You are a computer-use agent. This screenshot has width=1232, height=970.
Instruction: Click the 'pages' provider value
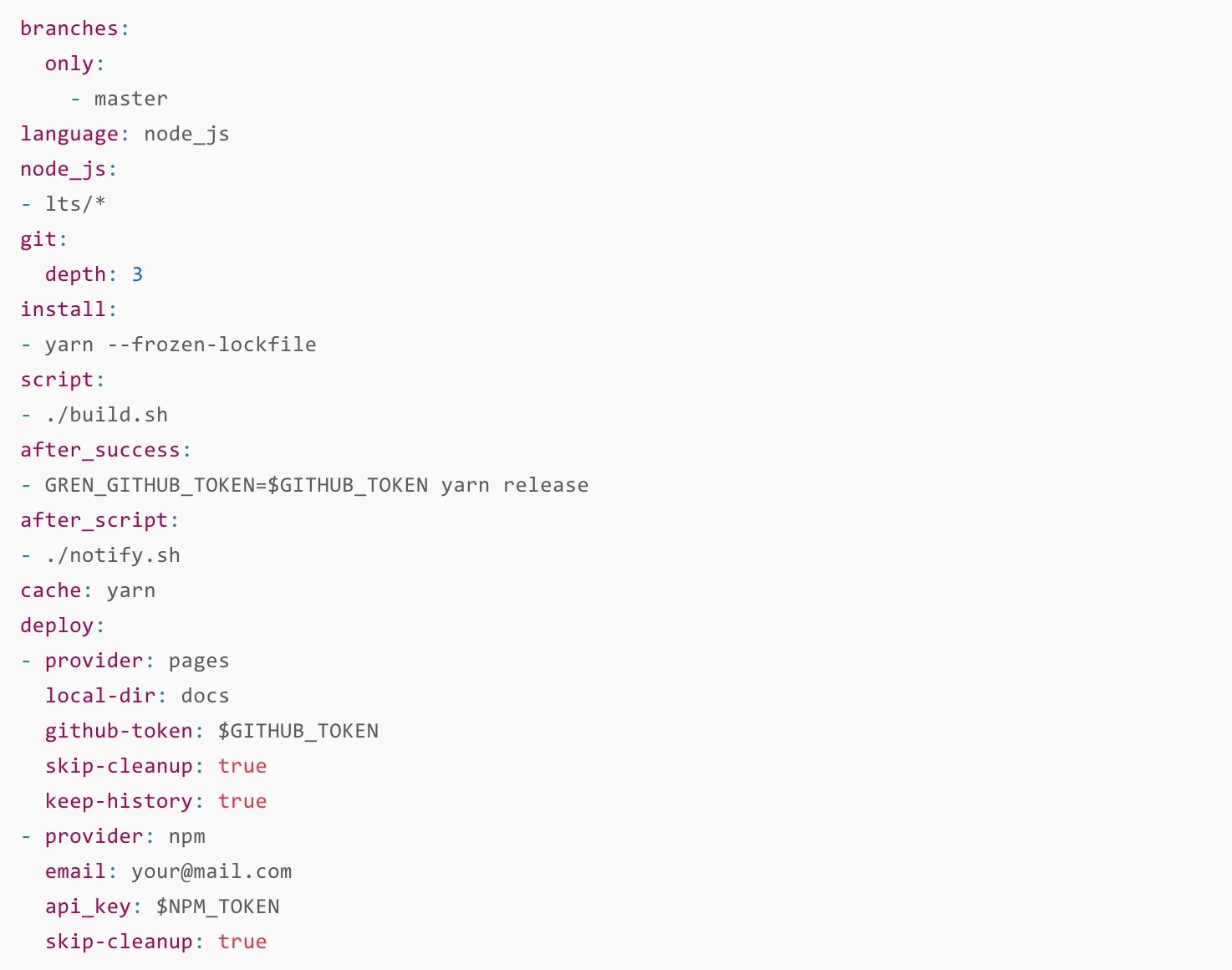199,661
